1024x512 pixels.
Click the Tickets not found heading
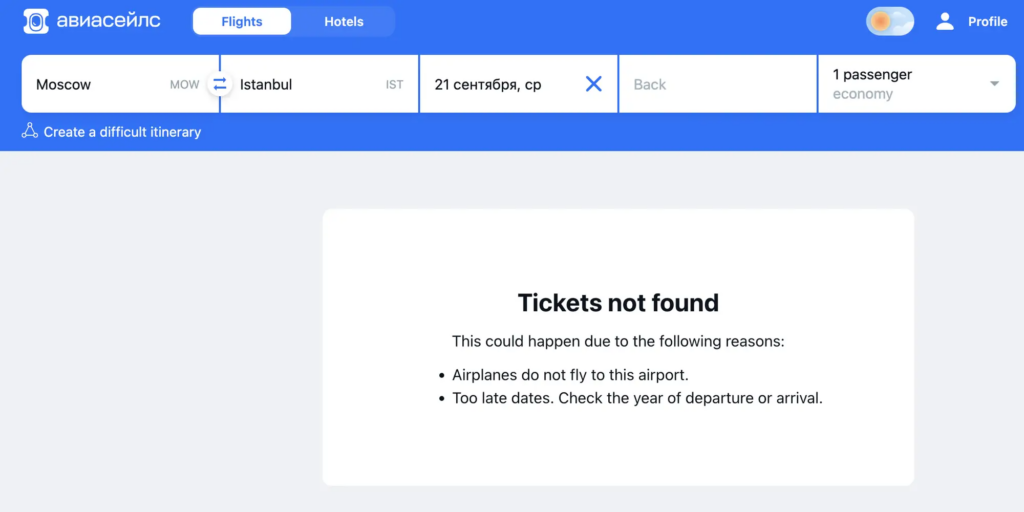(618, 303)
